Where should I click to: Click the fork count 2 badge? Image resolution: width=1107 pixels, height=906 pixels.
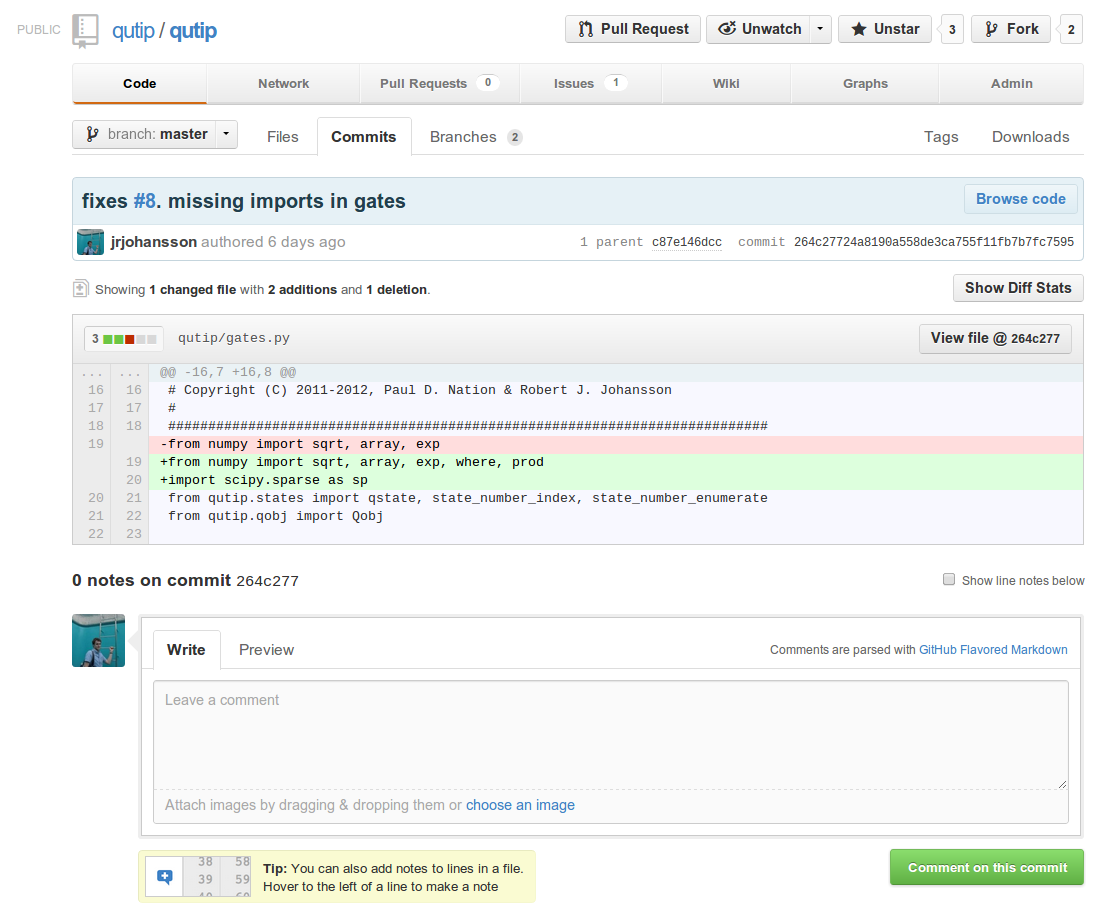[x=1070, y=30]
